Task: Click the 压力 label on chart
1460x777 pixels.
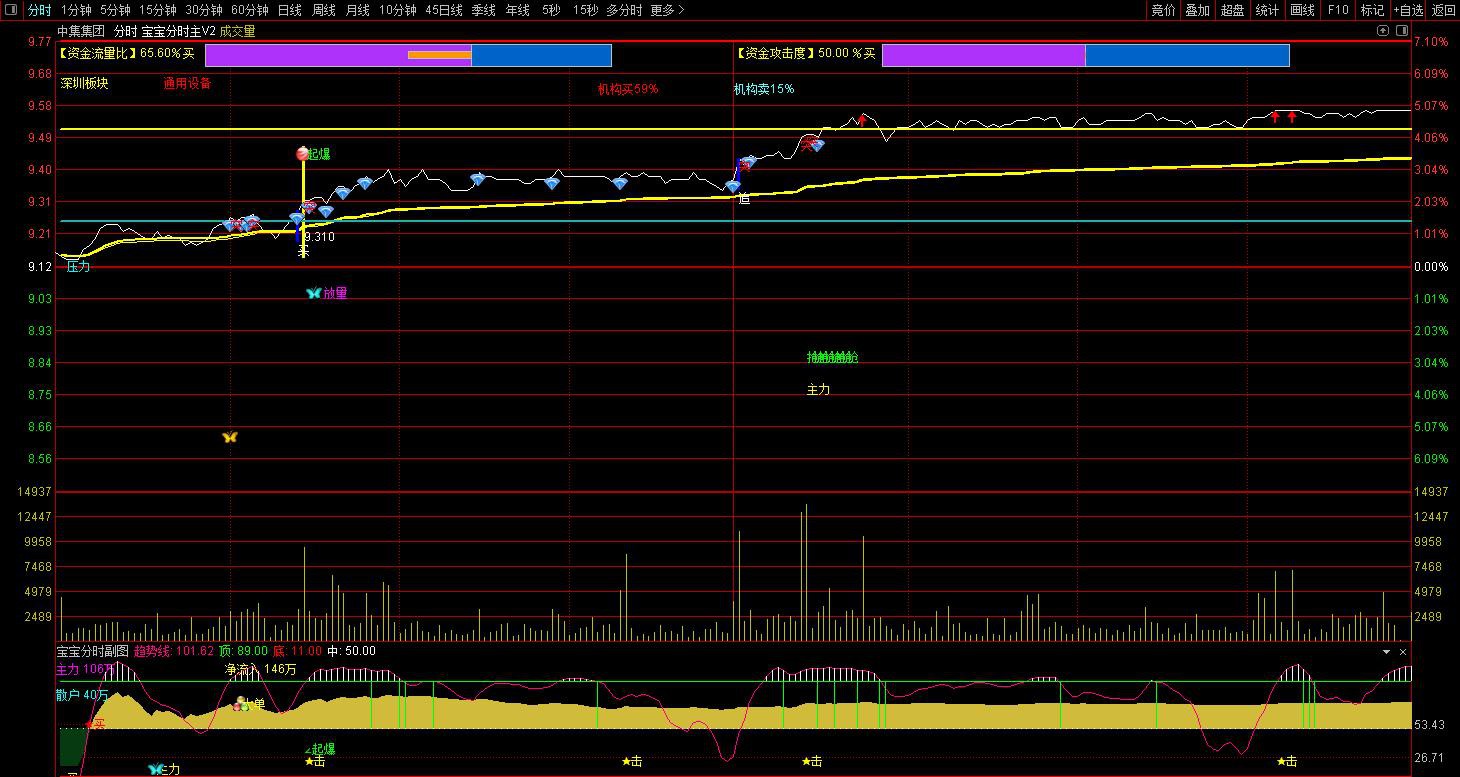Action: click(78, 267)
